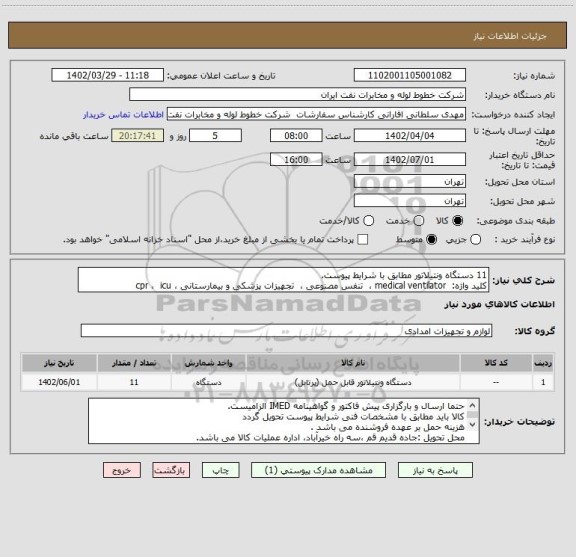Click the row number cell 1
The image size is (576, 557).
click(543, 382)
